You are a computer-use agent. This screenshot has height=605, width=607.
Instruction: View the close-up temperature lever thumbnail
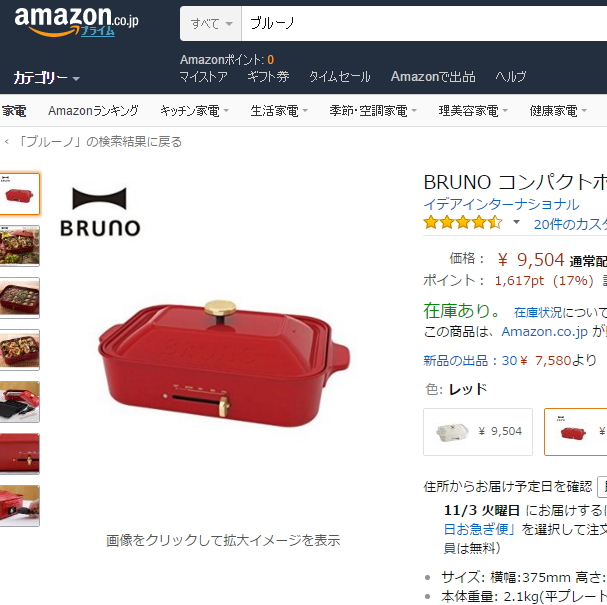[x=19, y=454]
